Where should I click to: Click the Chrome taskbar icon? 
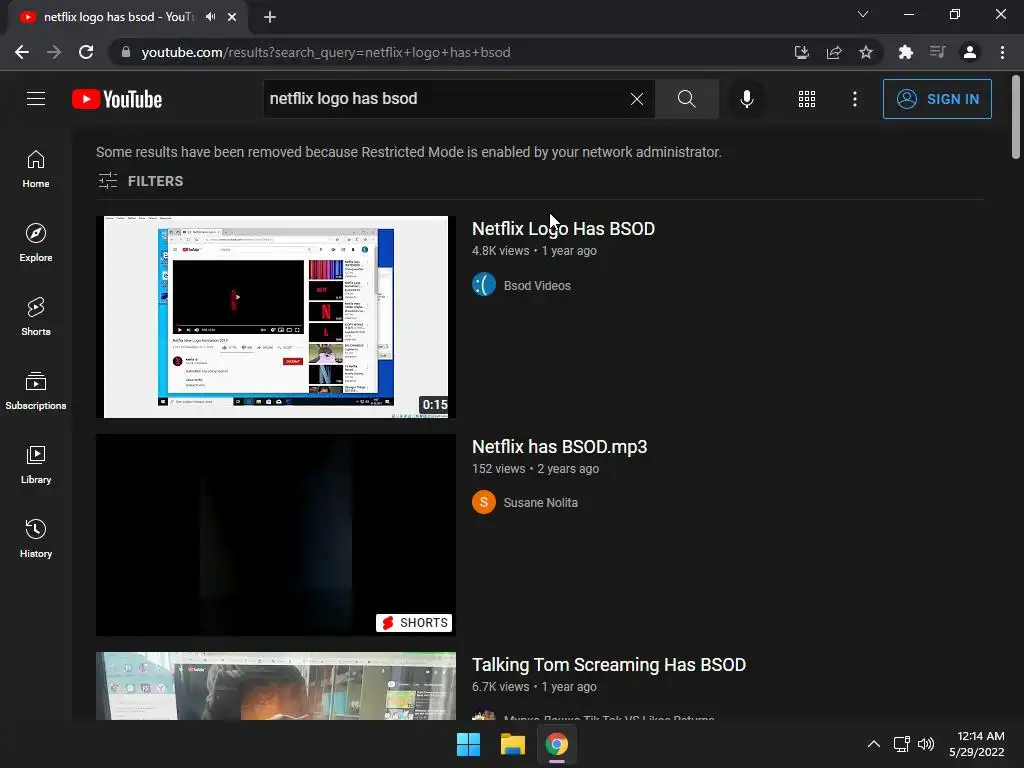(x=557, y=744)
